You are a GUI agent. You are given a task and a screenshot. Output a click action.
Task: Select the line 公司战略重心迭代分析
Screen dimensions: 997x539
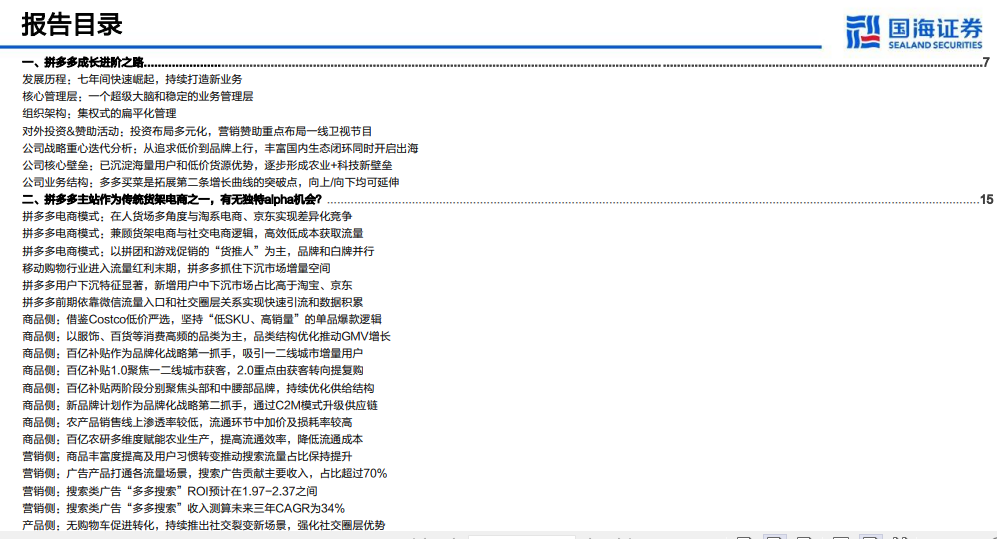tap(220, 148)
